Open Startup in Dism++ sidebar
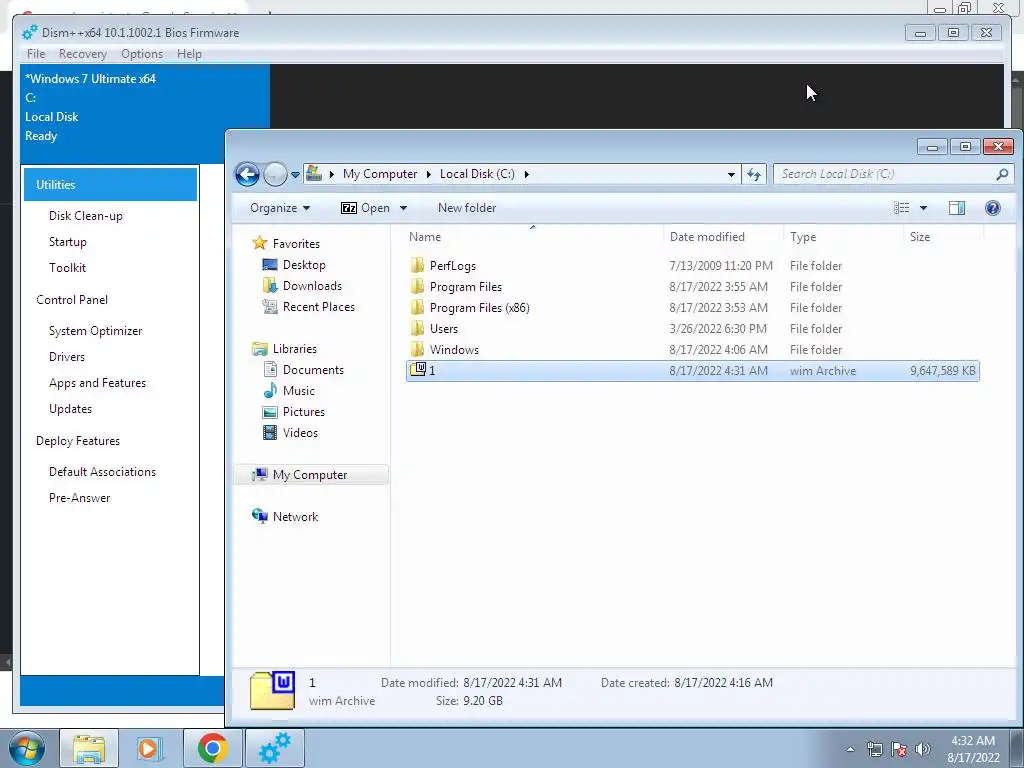Viewport: 1024px width, 768px height. [67, 242]
